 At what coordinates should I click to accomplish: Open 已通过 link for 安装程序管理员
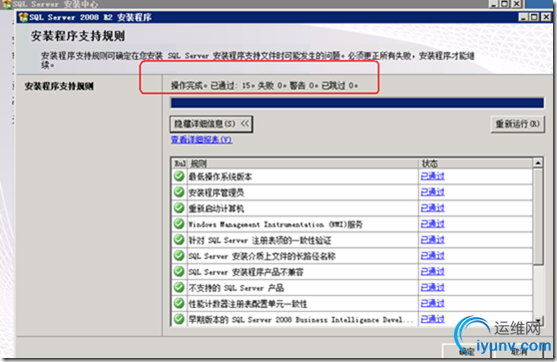tap(432, 192)
